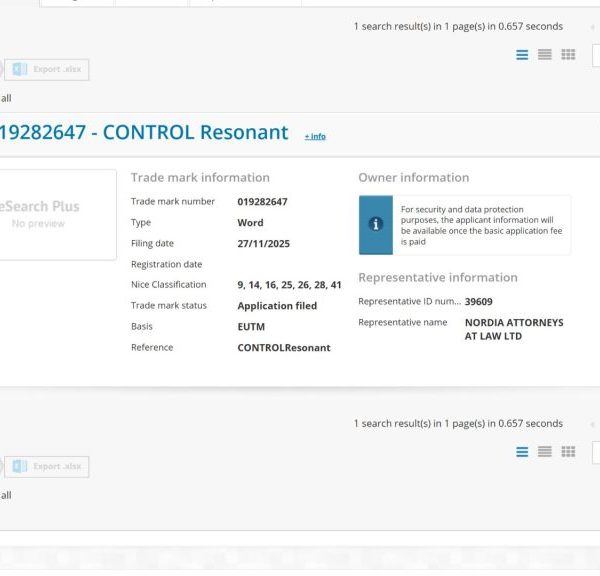Screen dimensions: 600x576
Task: Switch to compact list view above the results
Action: pyautogui.click(x=545, y=55)
